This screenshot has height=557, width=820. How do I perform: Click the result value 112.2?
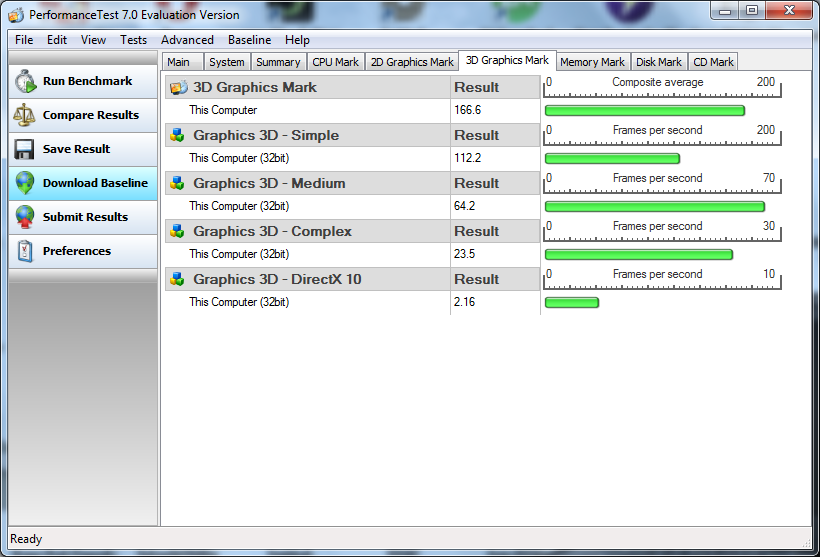(467, 158)
